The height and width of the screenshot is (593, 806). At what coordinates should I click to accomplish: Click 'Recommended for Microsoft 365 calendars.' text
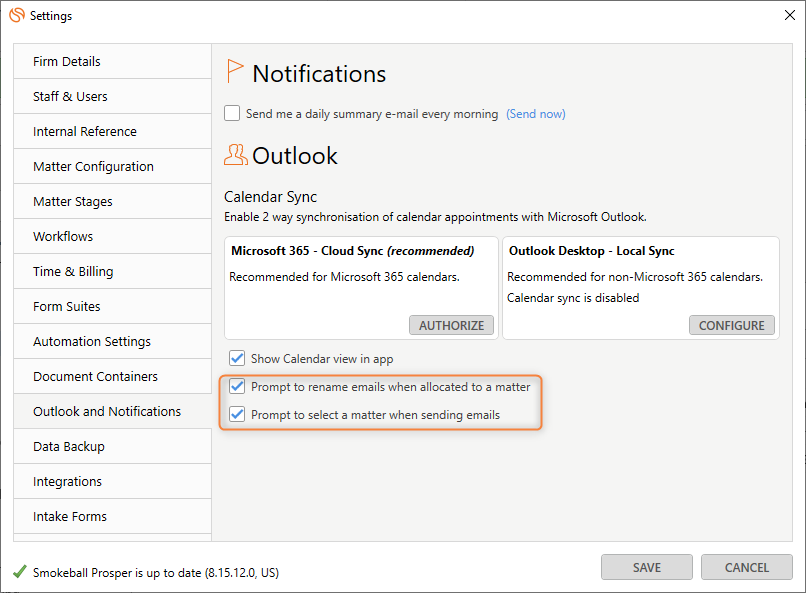344,276
